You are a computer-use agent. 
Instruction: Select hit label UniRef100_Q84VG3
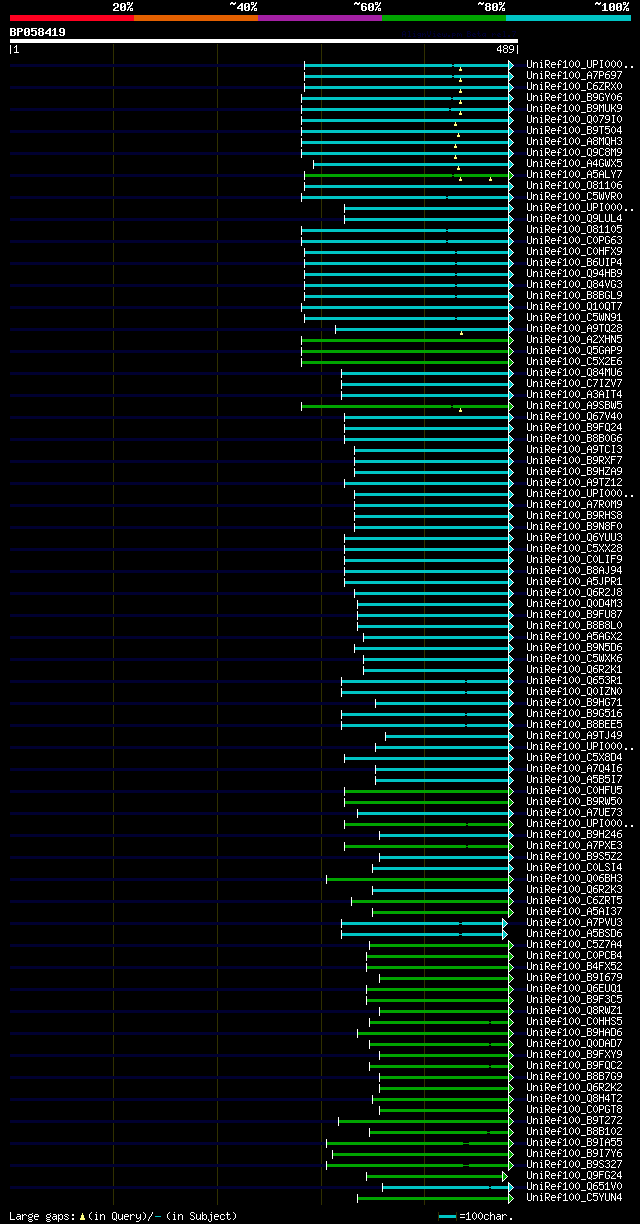pos(574,285)
